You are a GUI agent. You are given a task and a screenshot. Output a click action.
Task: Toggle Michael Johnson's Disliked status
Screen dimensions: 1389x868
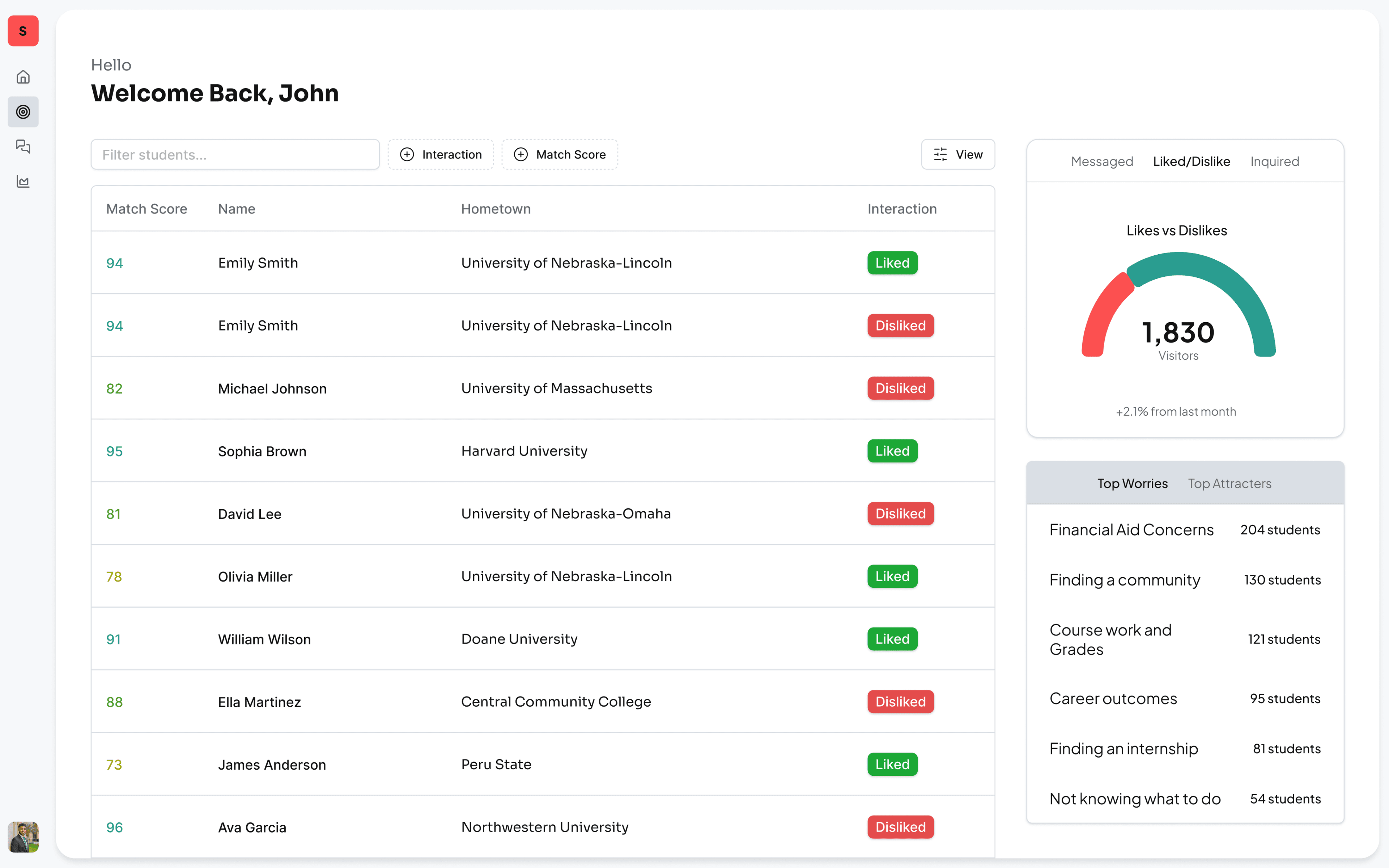coord(900,388)
